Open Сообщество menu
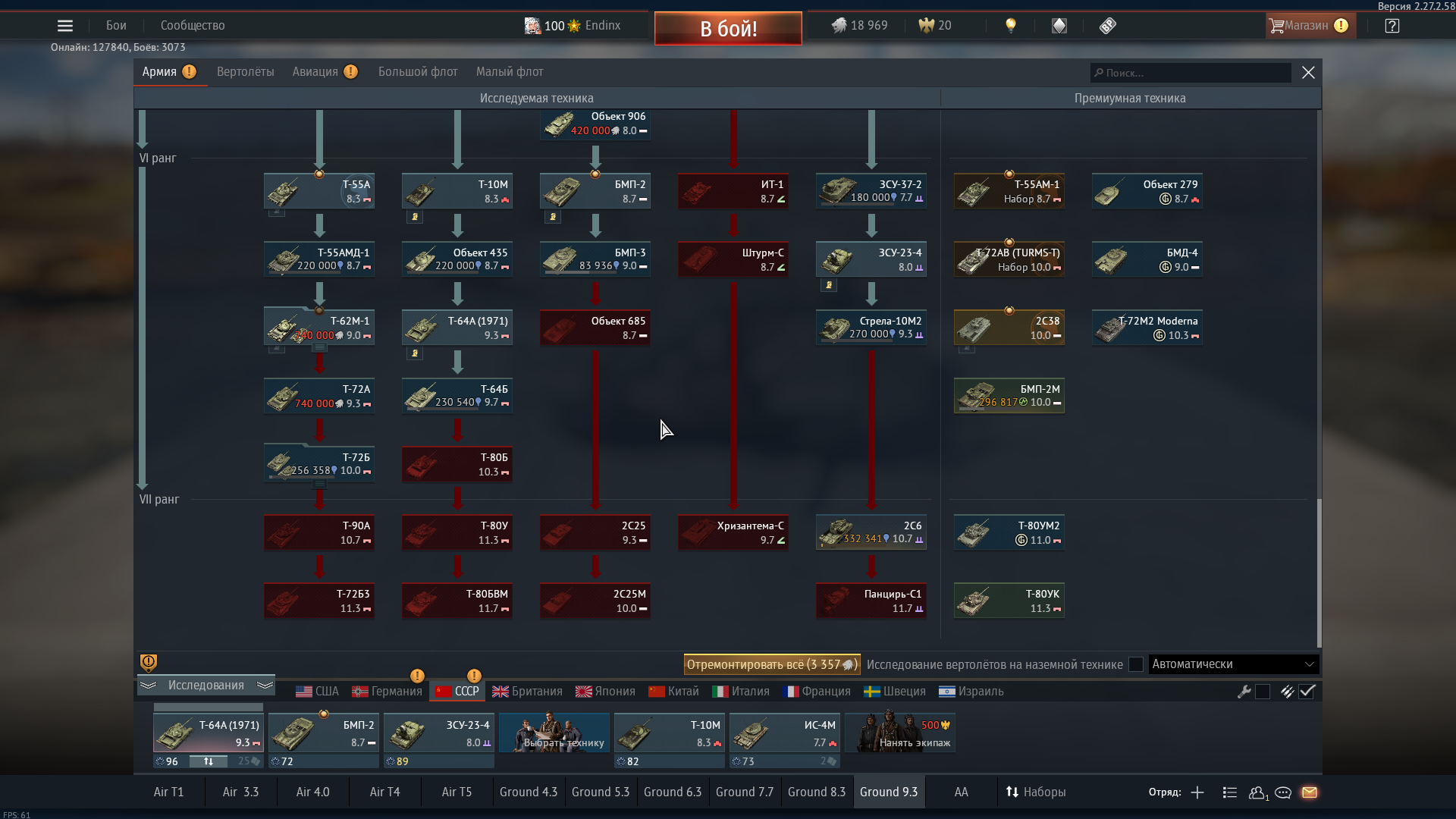 [x=193, y=26]
